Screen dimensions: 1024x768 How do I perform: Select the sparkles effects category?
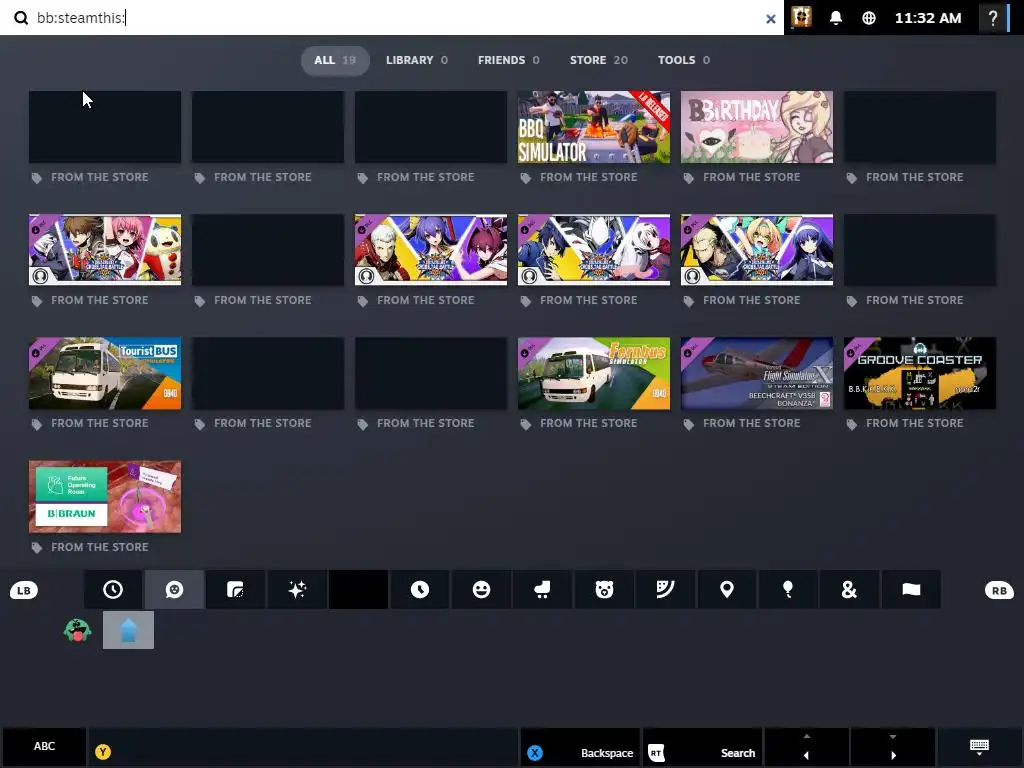[x=297, y=590]
